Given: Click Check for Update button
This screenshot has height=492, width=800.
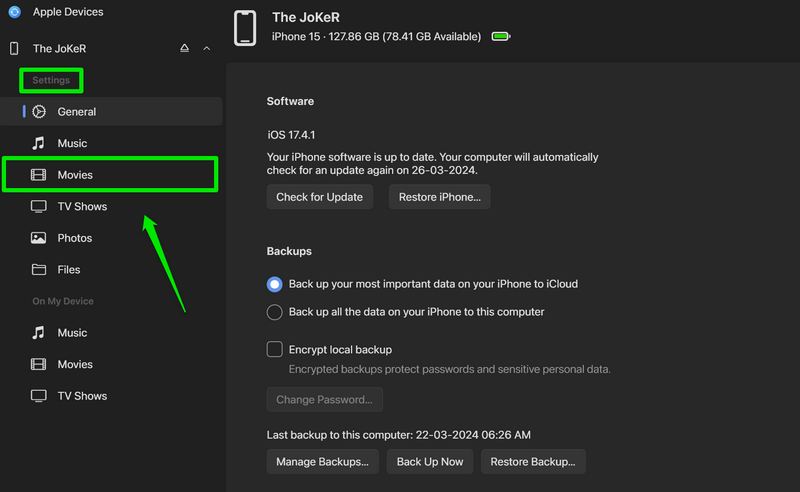Looking at the screenshot, I should click(319, 197).
